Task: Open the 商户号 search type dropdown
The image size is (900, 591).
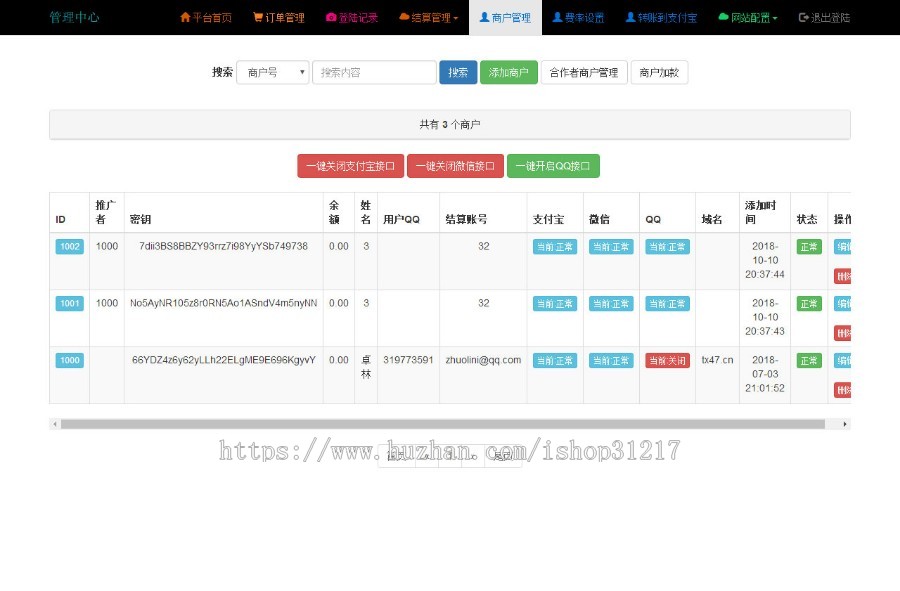Action: pos(273,72)
